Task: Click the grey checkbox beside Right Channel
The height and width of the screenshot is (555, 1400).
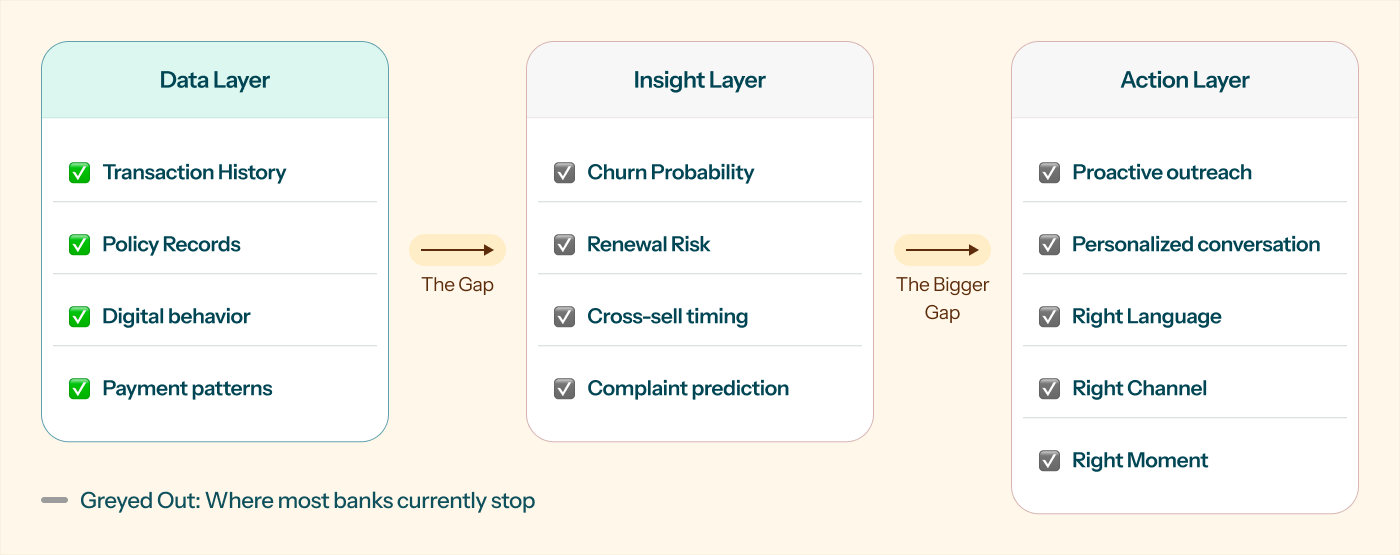Action: point(1049,389)
